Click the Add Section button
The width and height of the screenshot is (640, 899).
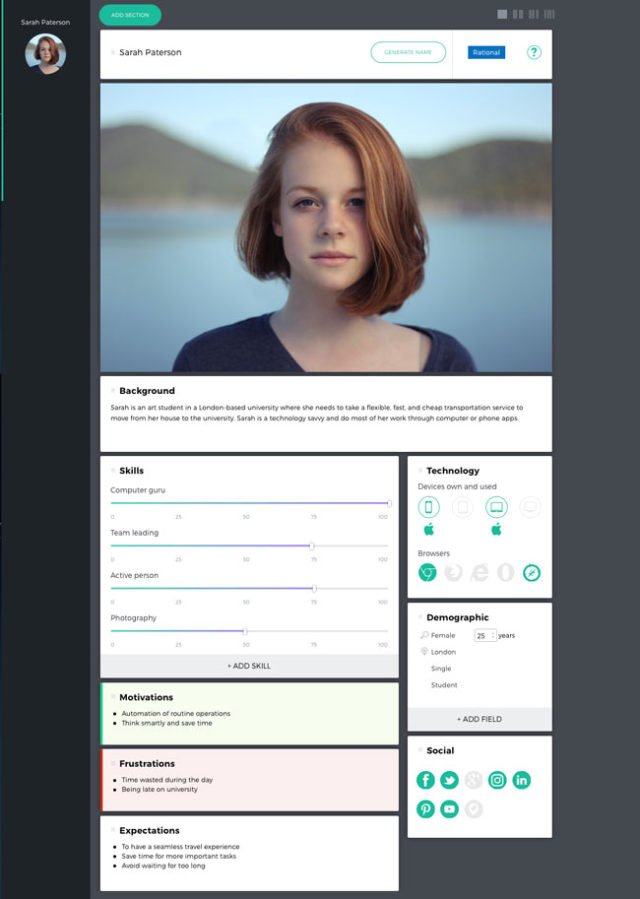click(130, 15)
